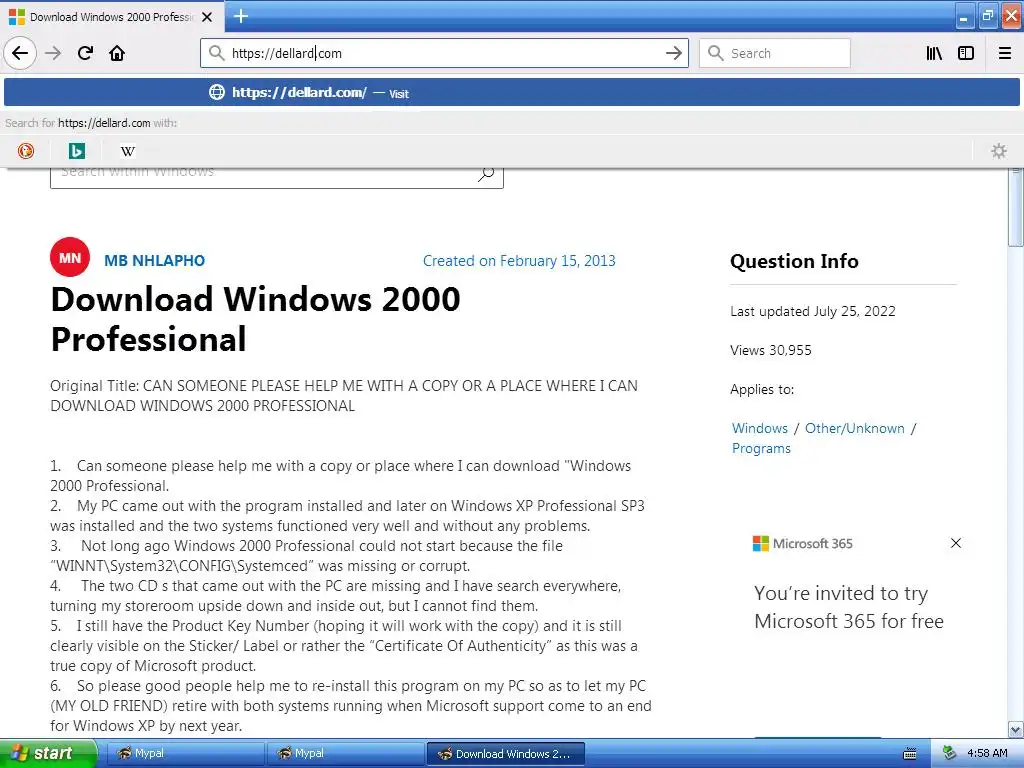Click the forward navigation arrow

[53, 53]
